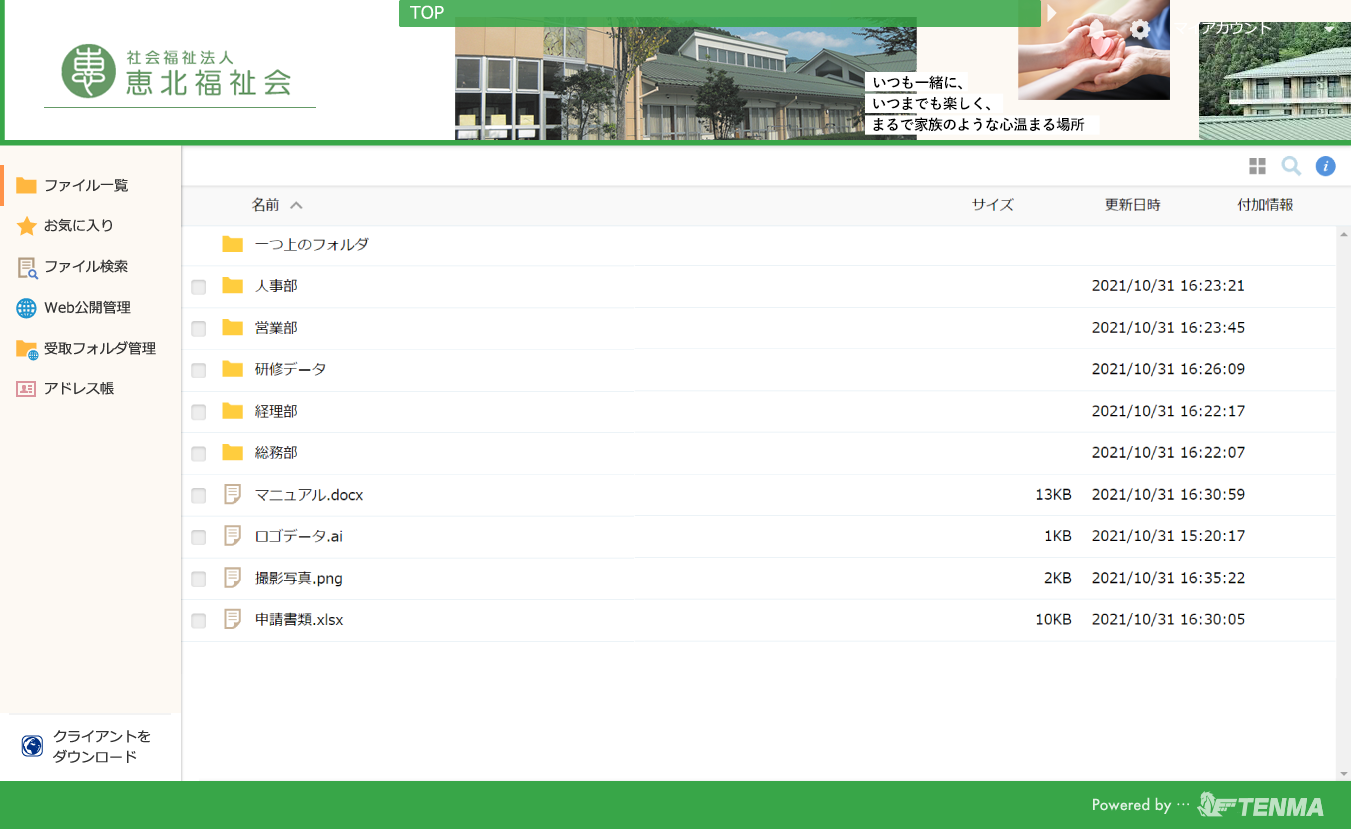
Task: Tick the checkbox beside 申請書類.xlsx
Action: (x=199, y=621)
